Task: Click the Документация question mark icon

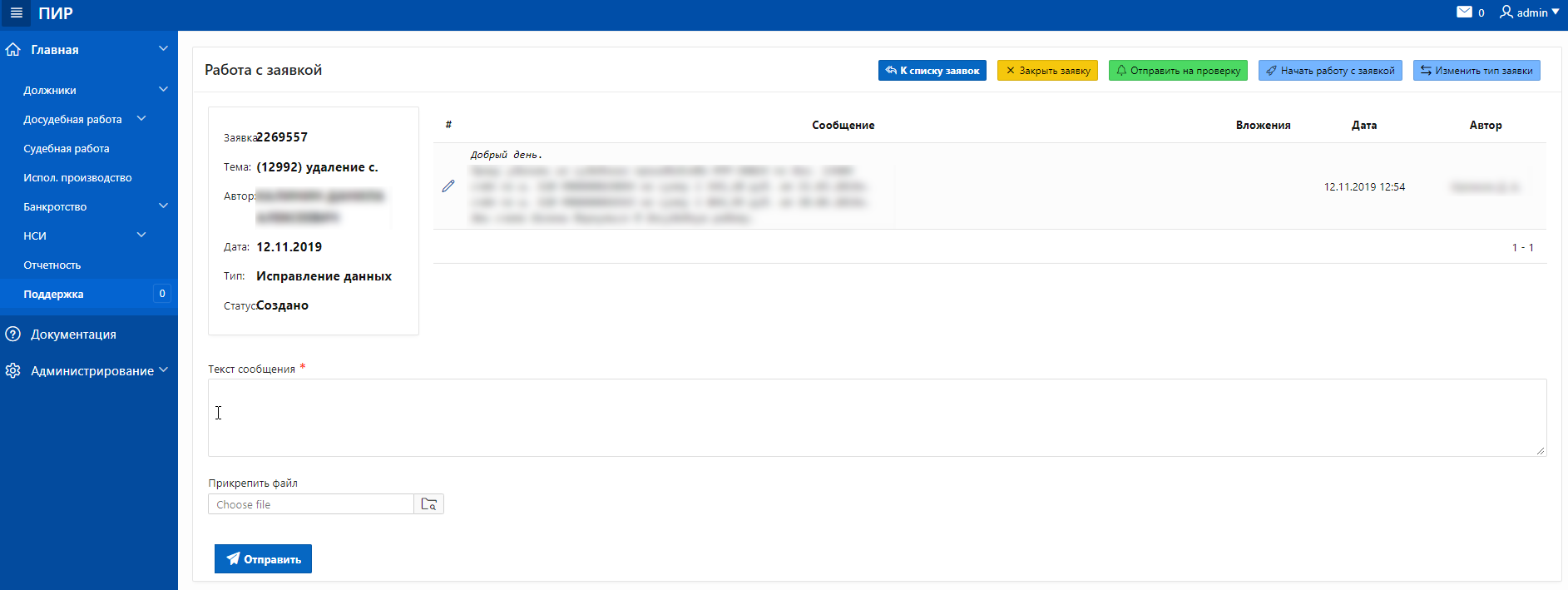Action: [12, 334]
